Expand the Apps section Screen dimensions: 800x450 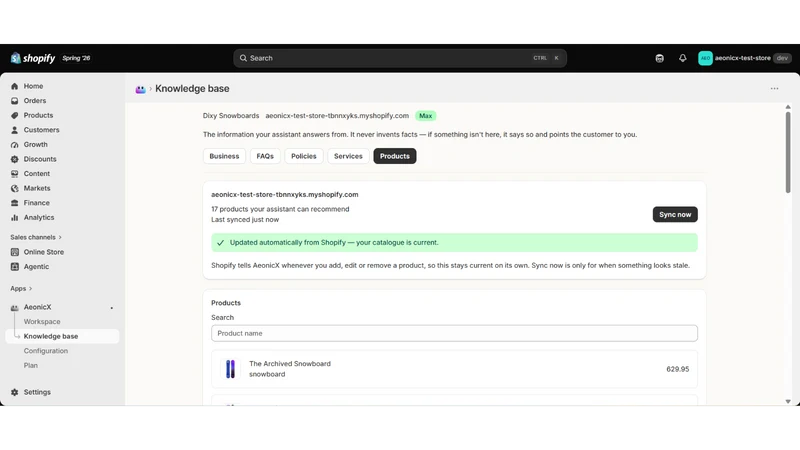(21, 289)
